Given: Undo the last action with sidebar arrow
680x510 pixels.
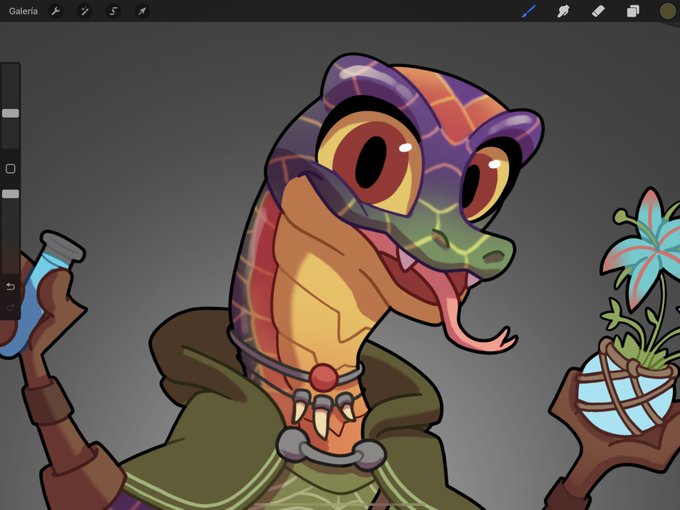Looking at the screenshot, I should pos(10,287).
